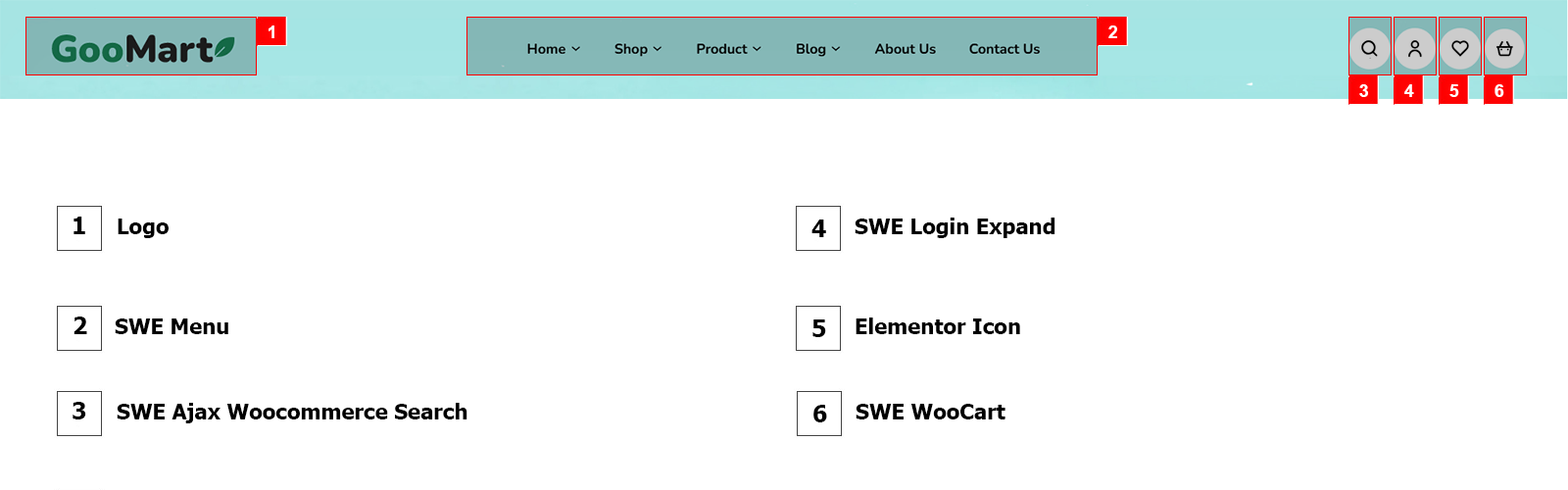Click the GooMart leaf logo
The image size is (1568, 490).
point(142,48)
